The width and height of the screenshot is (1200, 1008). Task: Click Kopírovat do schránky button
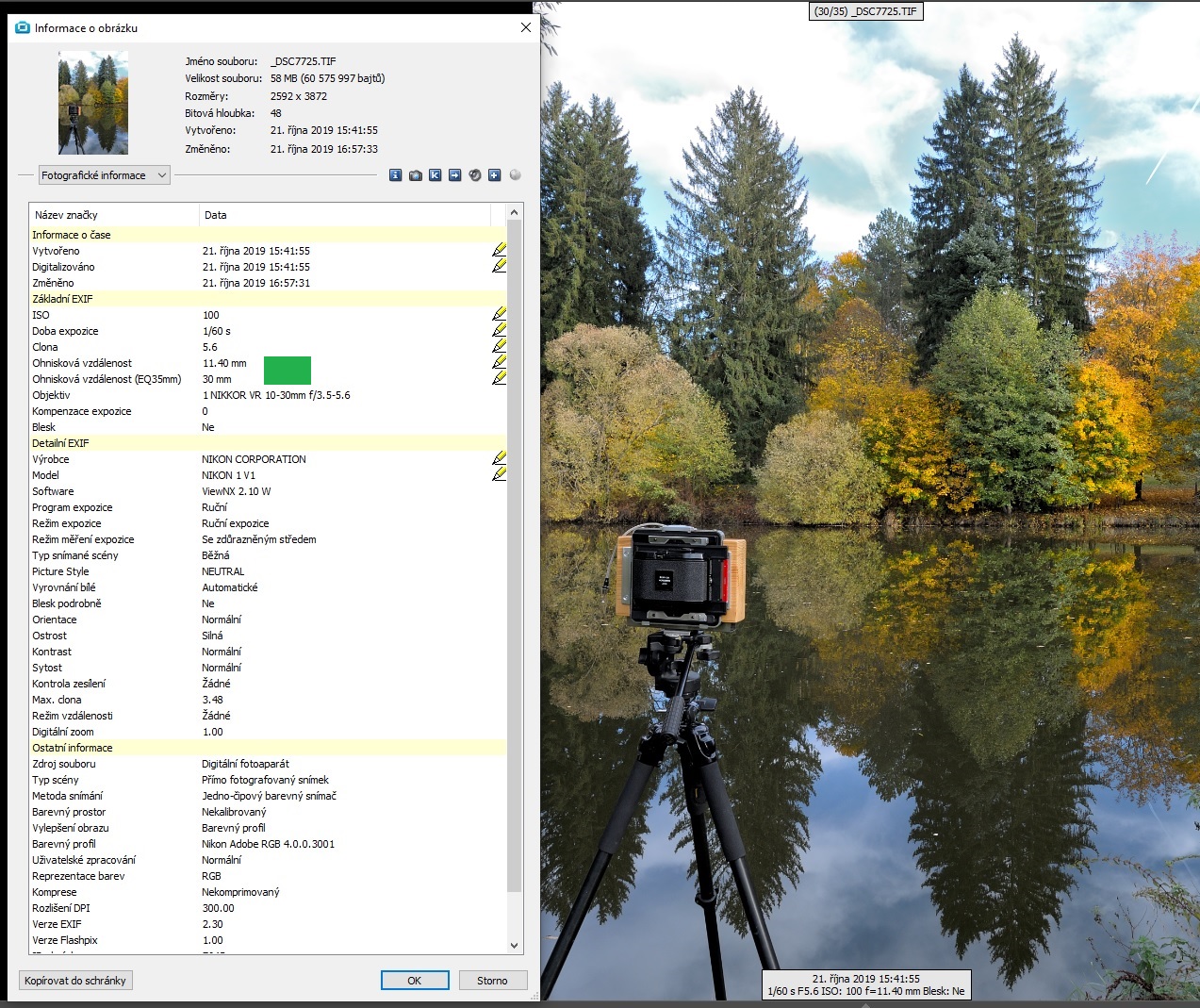tap(75, 981)
